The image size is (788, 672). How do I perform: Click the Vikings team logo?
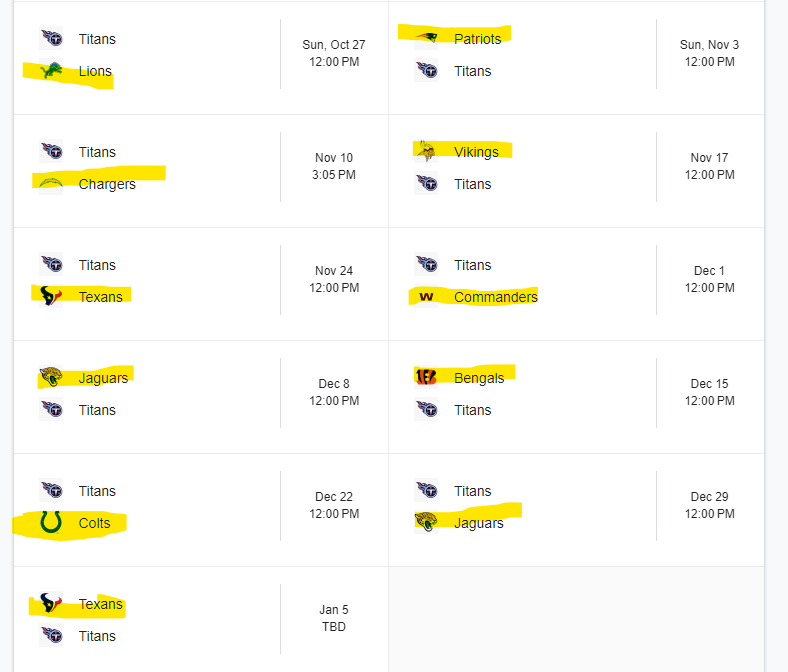coord(426,152)
